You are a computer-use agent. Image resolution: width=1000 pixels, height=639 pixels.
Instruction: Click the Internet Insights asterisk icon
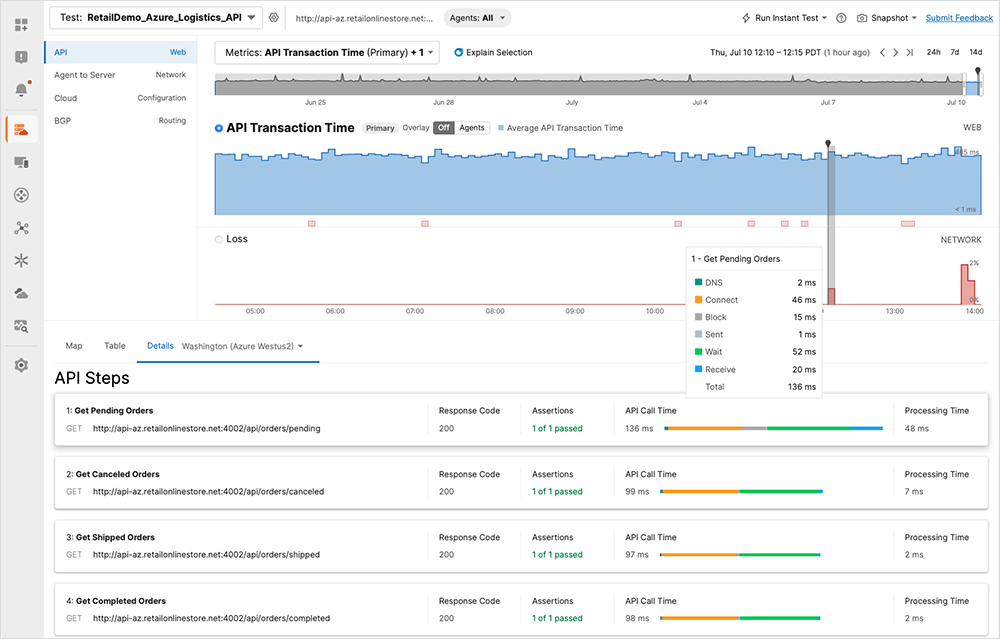pyautogui.click(x=21, y=260)
